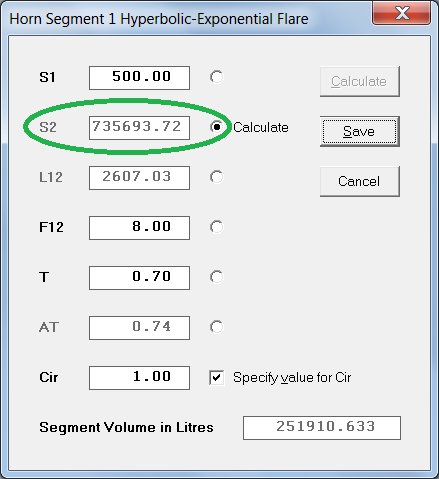Click the S1 label
This screenshot has height=479, width=439.
[47, 77]
